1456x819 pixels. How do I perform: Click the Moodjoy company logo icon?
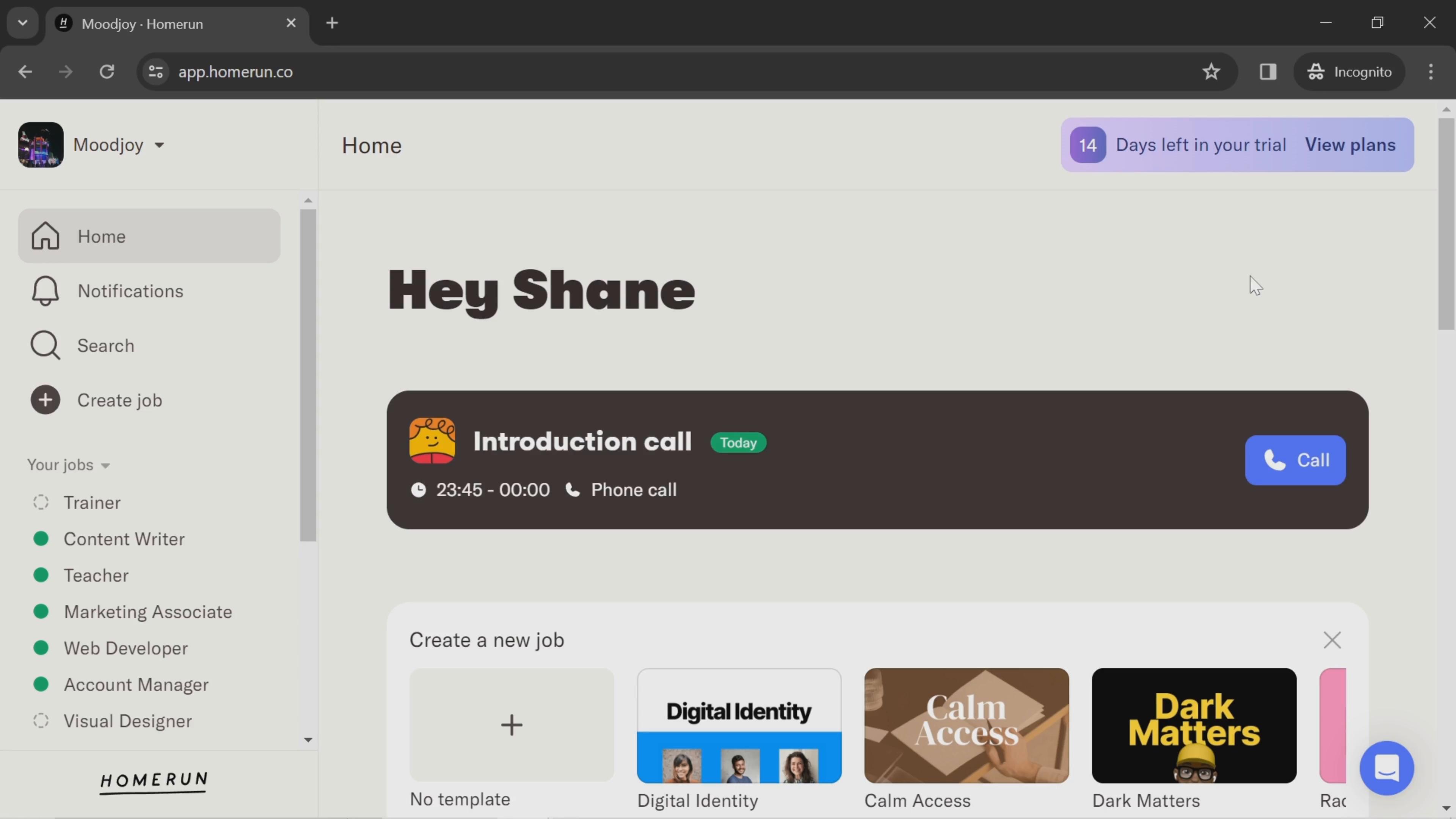coord(40,145)
